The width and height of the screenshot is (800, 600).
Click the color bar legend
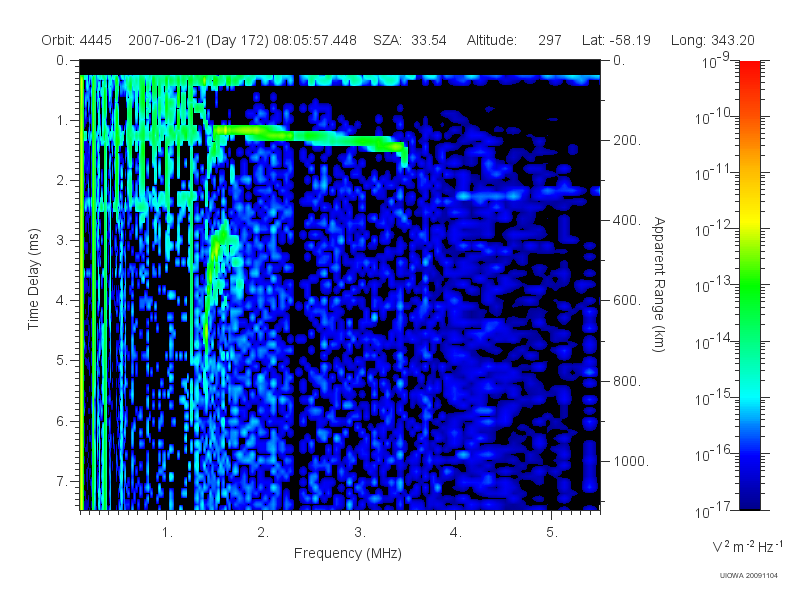coord(749,285)
